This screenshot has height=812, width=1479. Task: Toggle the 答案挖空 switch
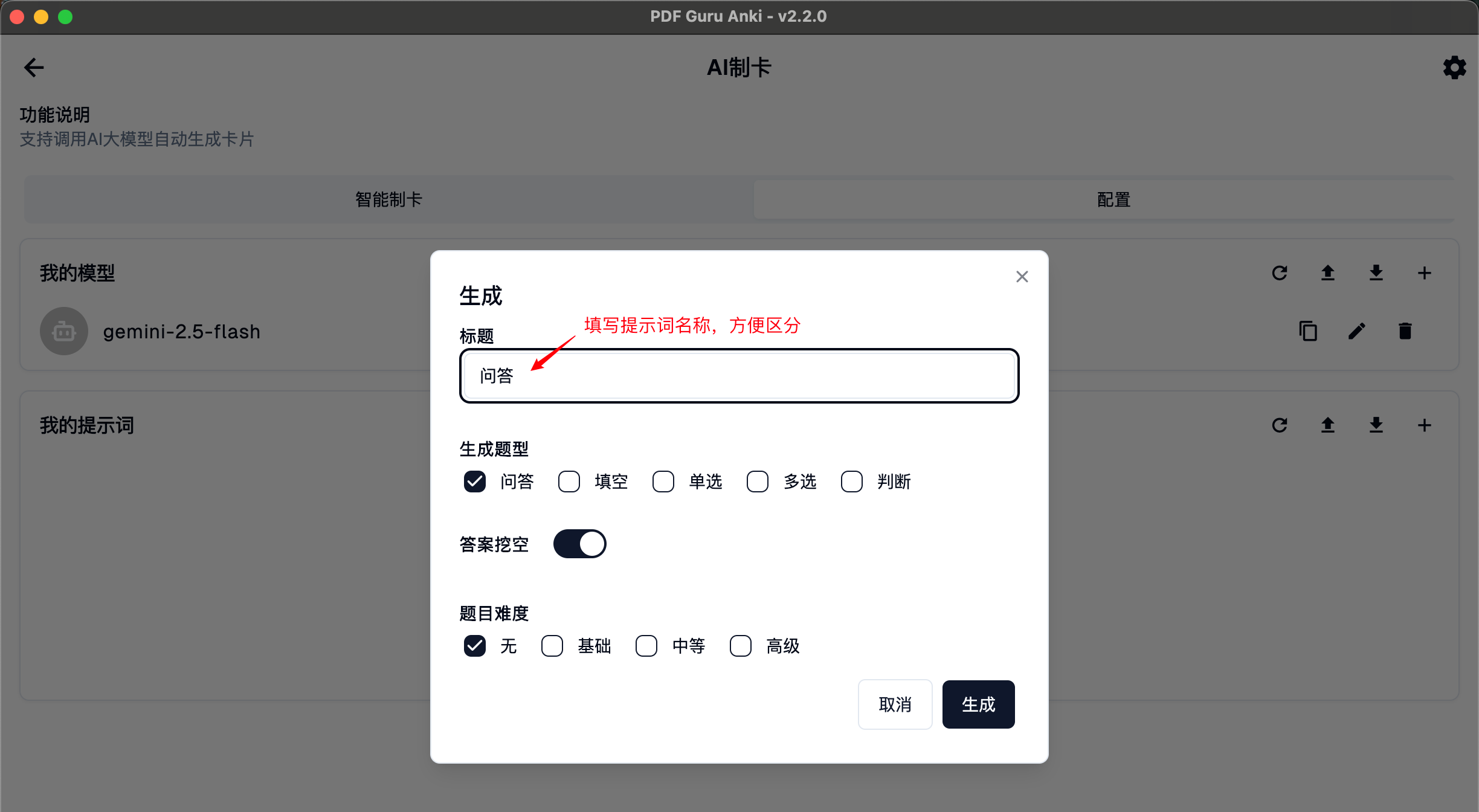click(579, 544)
